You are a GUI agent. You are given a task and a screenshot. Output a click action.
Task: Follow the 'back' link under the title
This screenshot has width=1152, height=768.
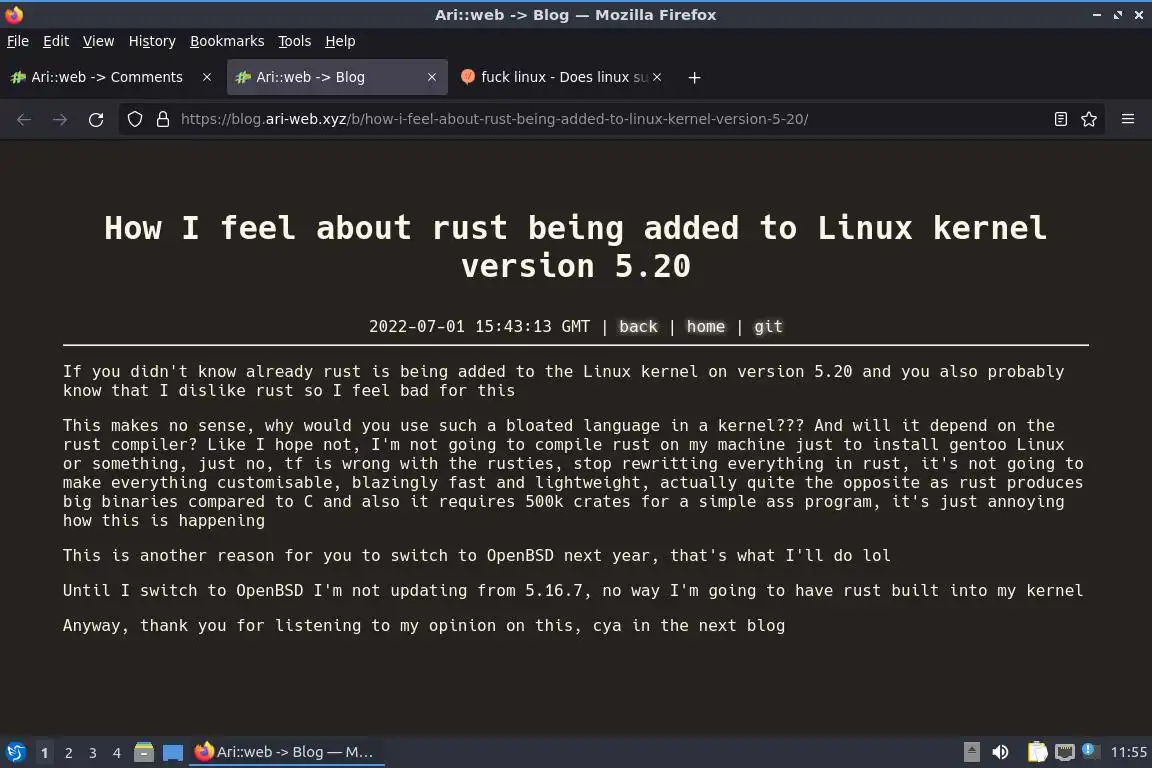[x=638, y=326]
